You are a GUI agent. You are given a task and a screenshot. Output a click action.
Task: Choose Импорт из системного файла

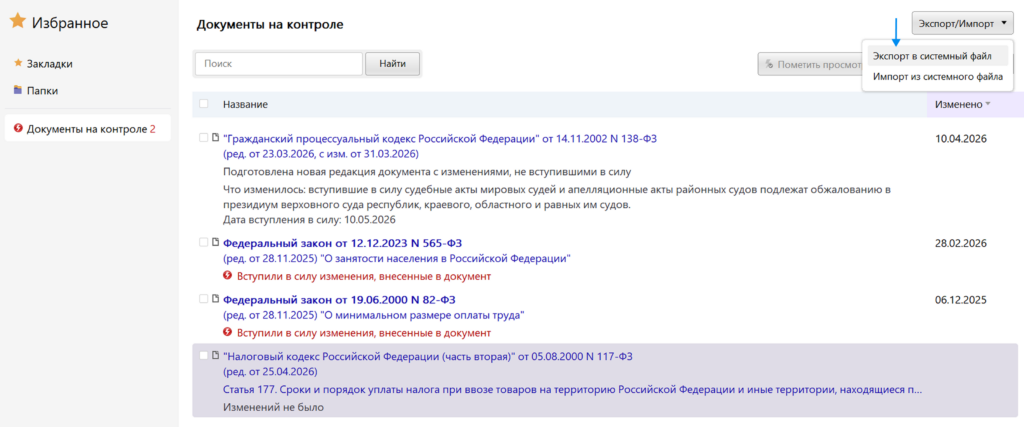[938, 76]
